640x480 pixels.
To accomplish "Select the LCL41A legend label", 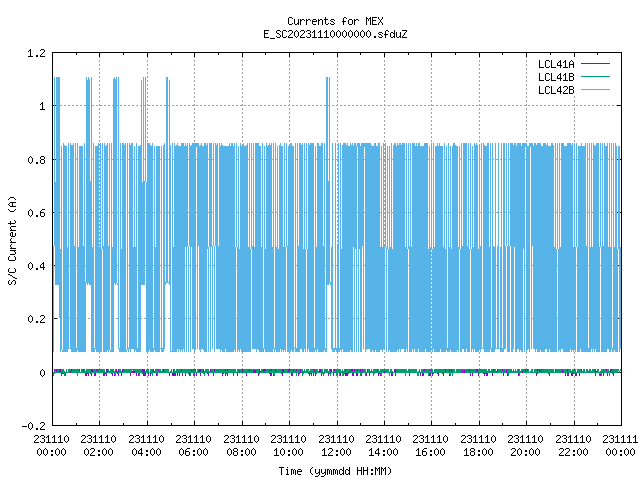I will pyautogui.click(x=556, y=64).
